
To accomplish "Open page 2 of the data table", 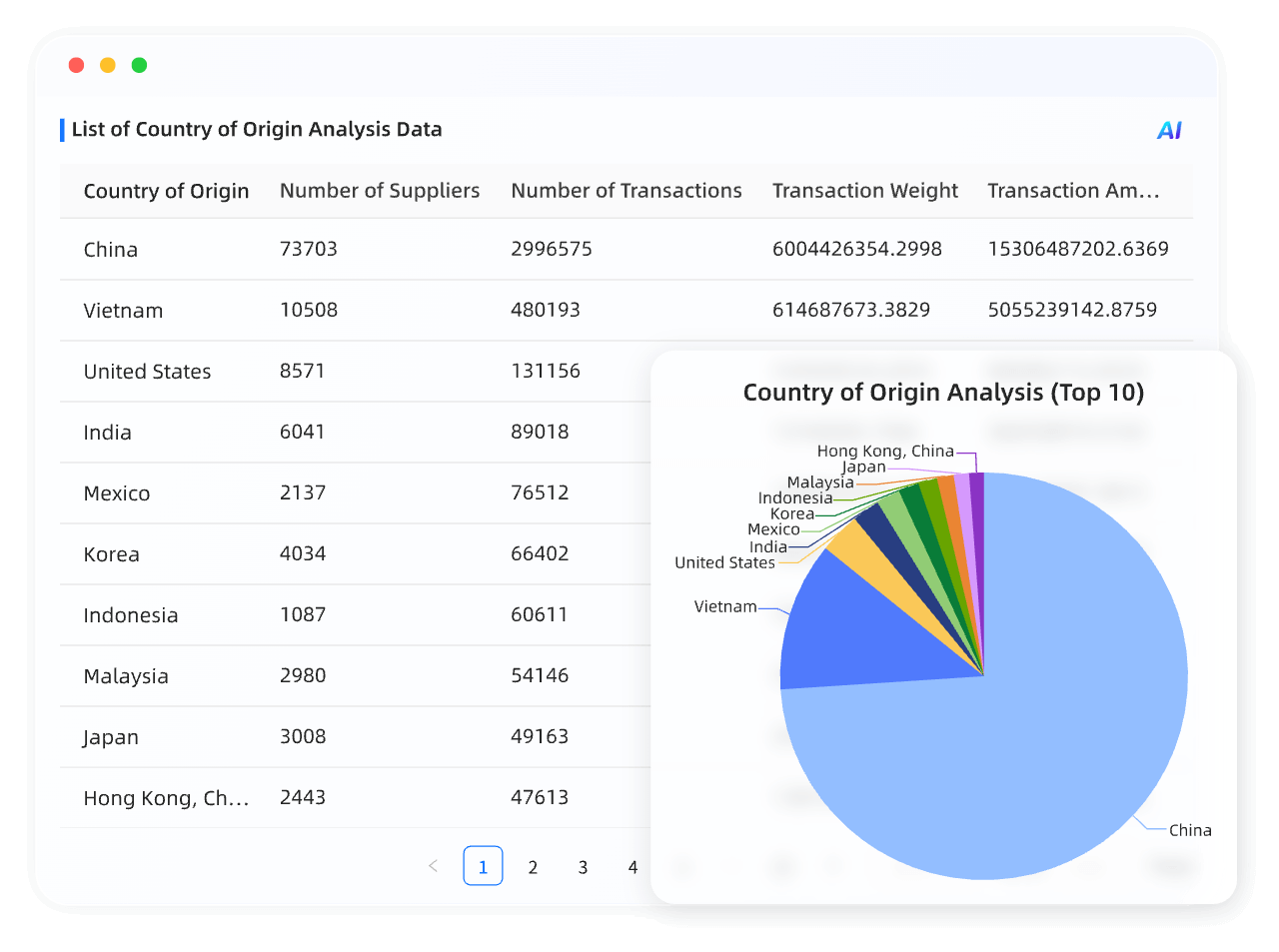I will 533,866.
